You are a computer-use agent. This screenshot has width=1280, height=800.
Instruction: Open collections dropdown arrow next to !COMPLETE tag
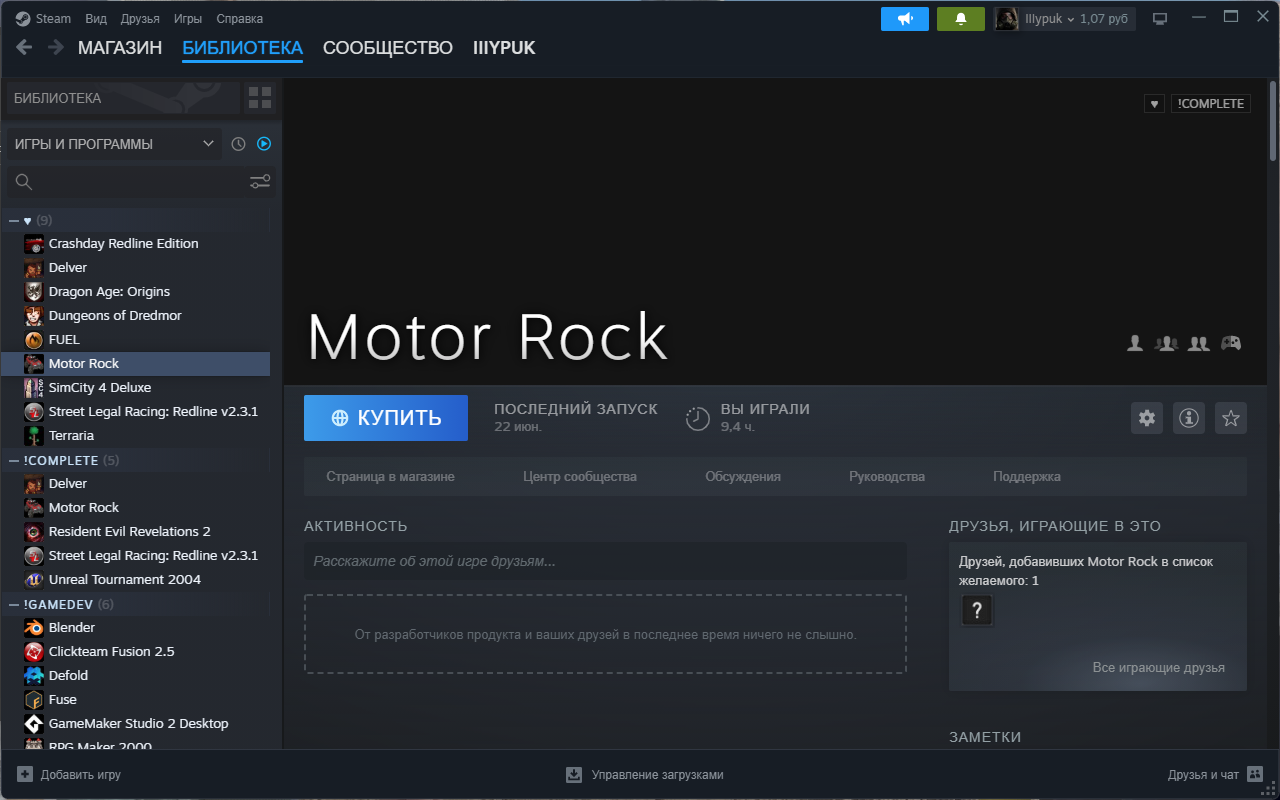tap(1154, 104)
